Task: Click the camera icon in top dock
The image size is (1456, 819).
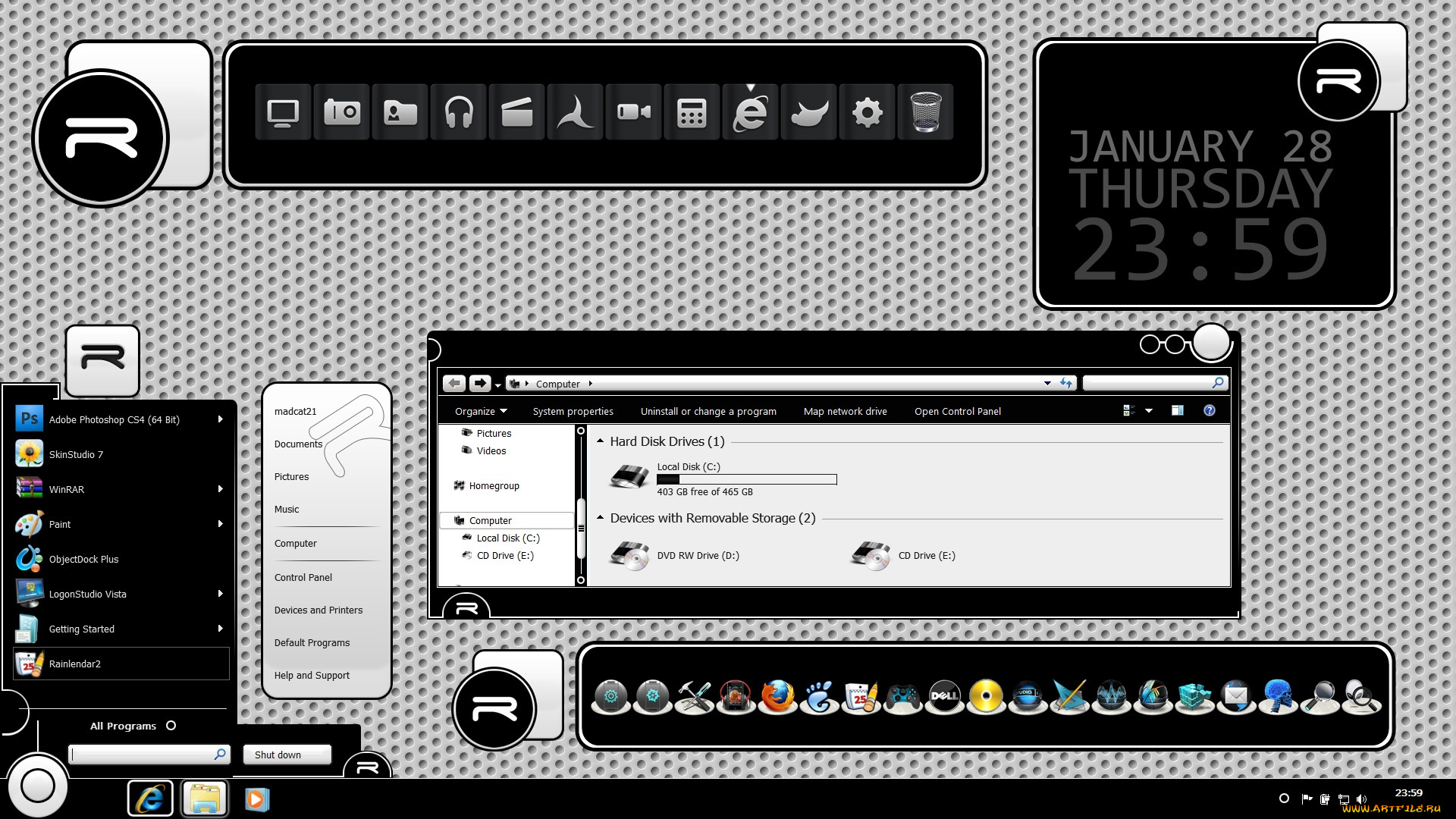Action: (x=342, y=112)
